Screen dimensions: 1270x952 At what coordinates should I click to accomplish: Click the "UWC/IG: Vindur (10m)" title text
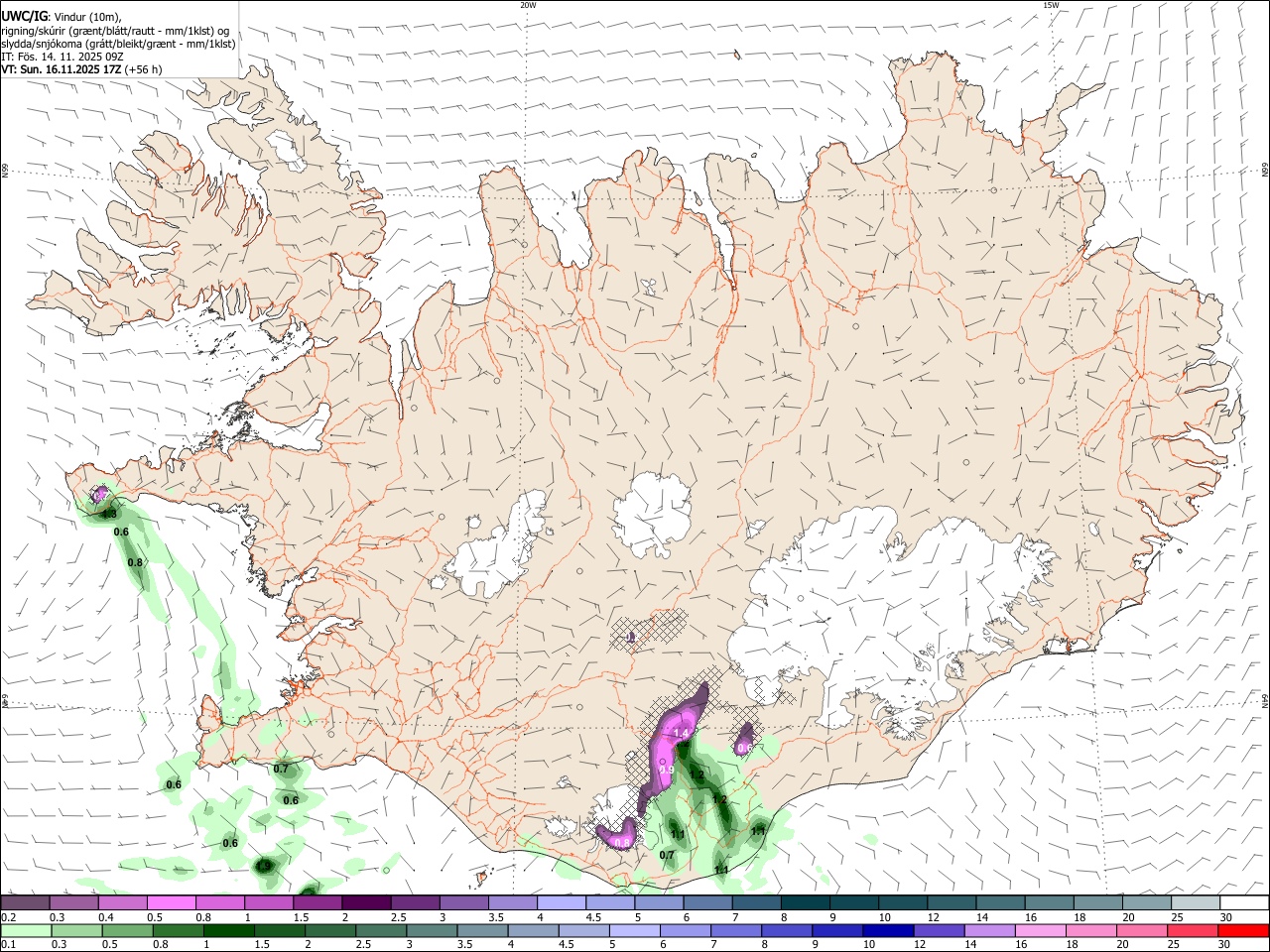62,17
